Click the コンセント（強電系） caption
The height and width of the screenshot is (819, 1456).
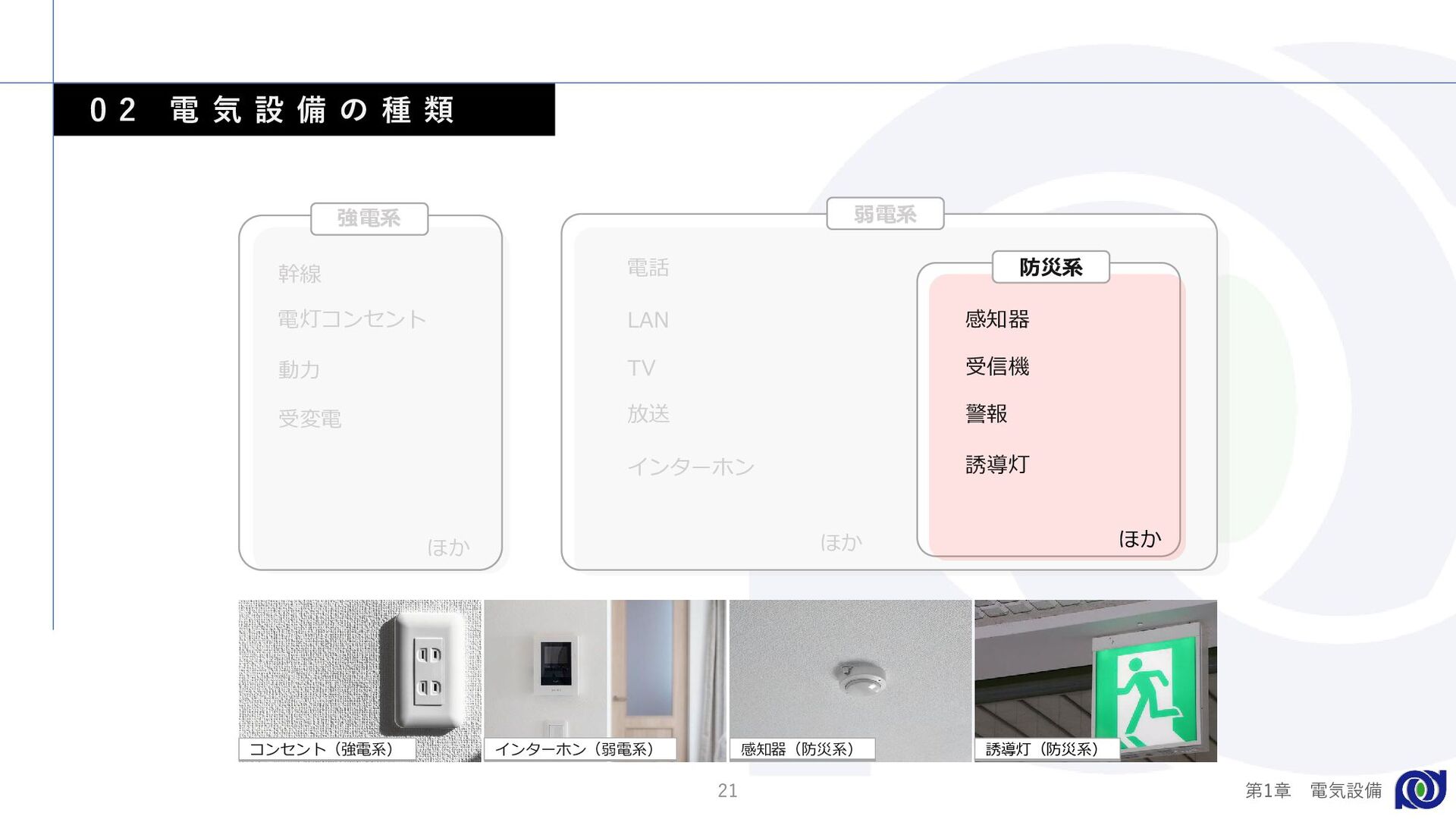327,749
